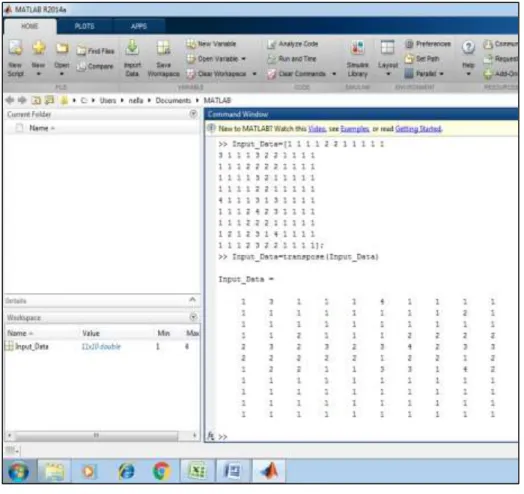Click the fx function browser icon
Screen dimensions: 524x494
211,436
